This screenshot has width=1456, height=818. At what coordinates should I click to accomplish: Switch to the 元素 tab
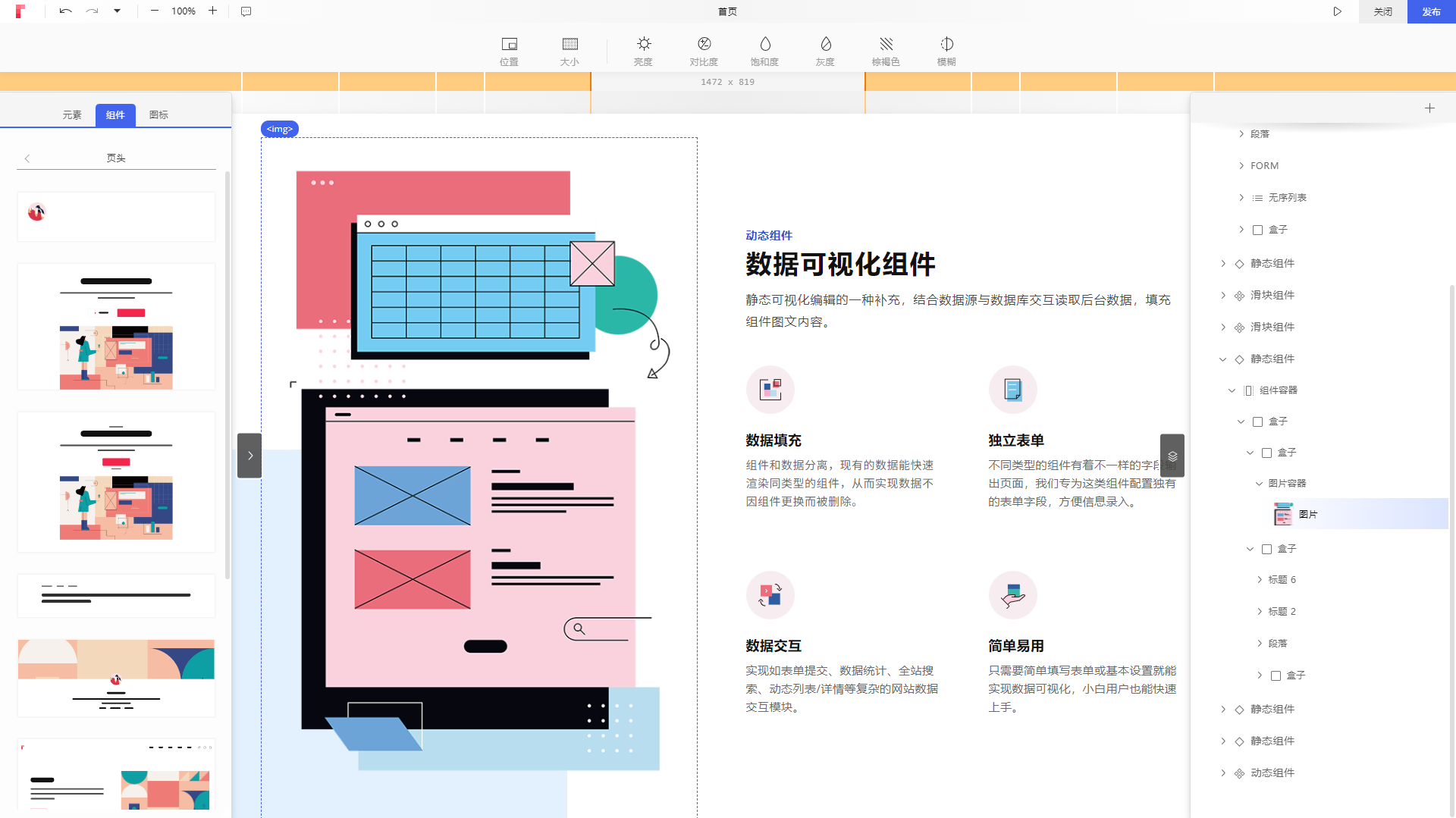(x=72, y=115)
